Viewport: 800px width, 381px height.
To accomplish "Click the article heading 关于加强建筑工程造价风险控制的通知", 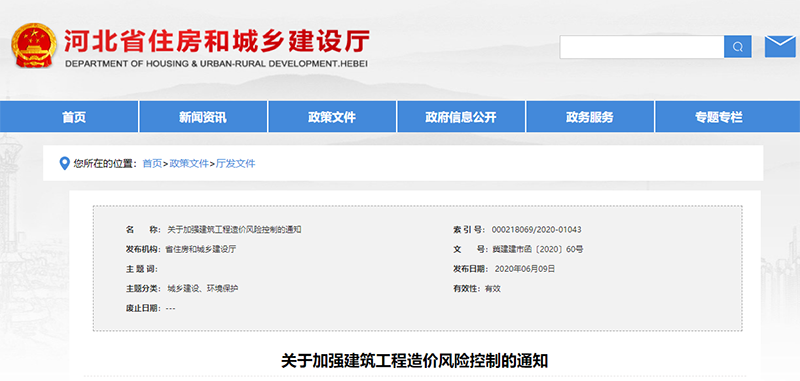I will [415, 361].
